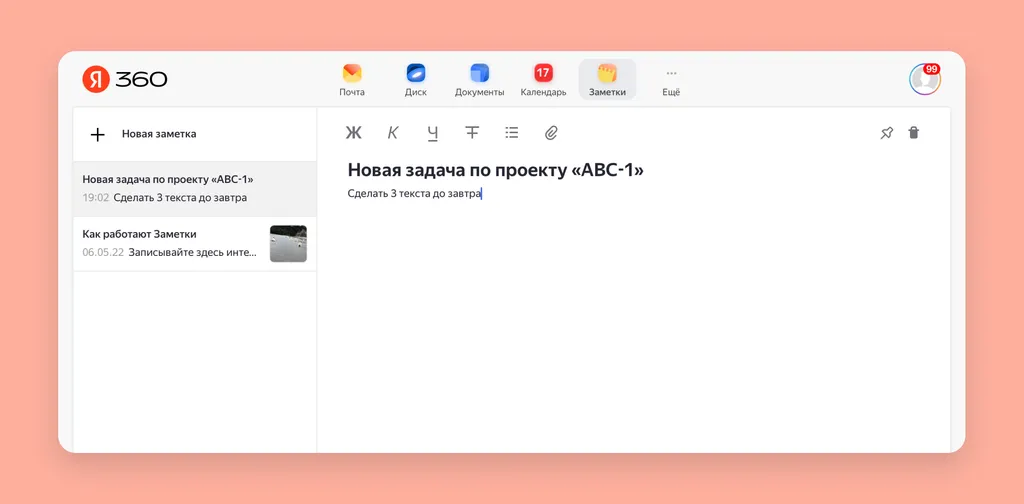The width and height of the screenshot is (1024, 504).
Task: Click the 06.05.22 date in note list
Action: [x=103, y=253]
